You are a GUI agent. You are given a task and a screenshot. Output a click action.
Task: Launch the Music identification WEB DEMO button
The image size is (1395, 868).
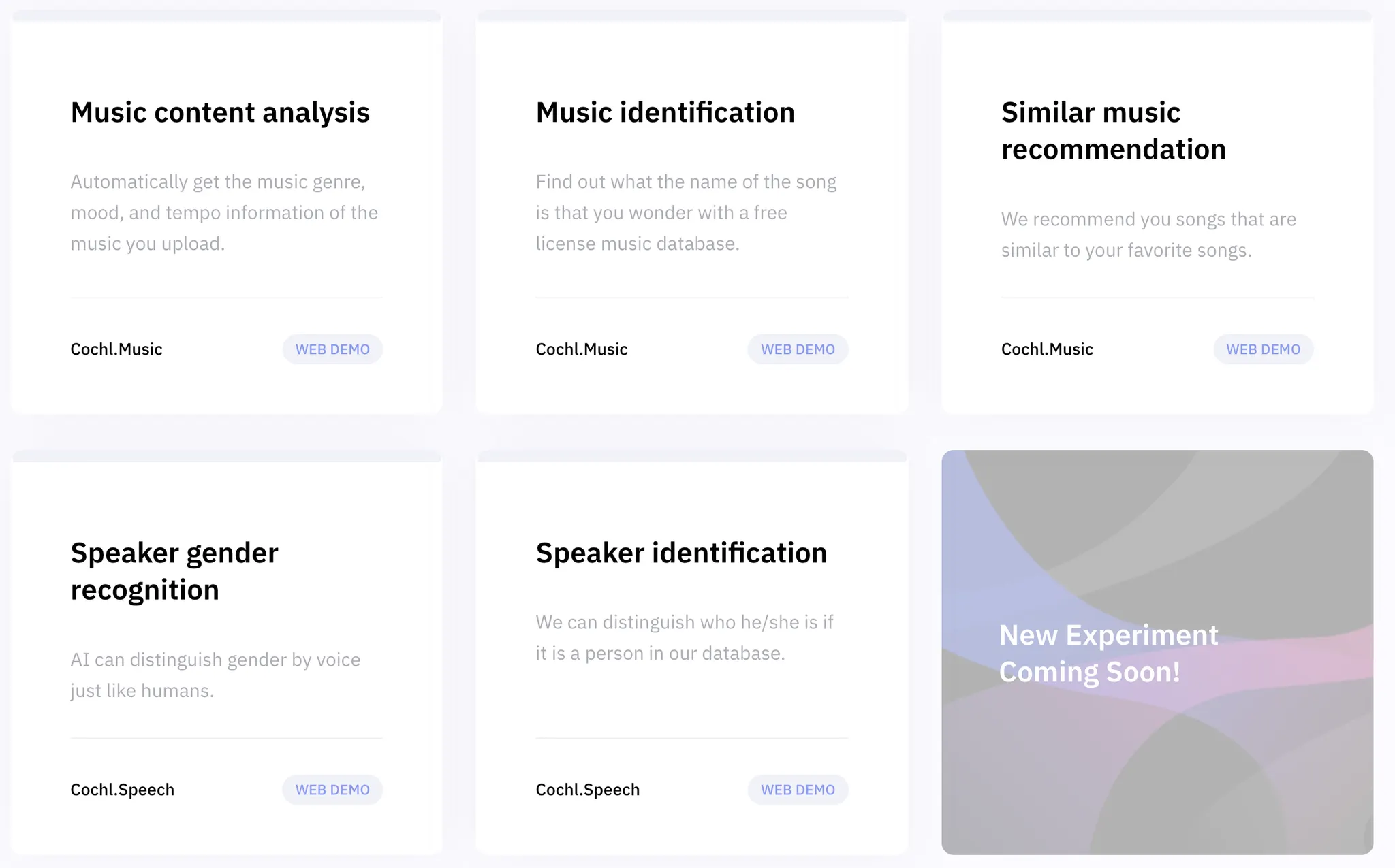click(798, 349)
